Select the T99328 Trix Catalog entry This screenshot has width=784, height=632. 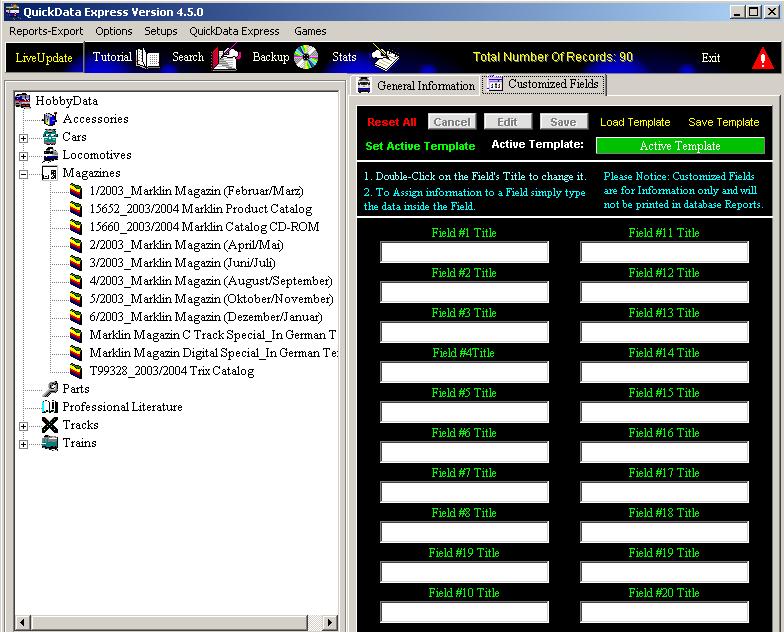point(171,371)
